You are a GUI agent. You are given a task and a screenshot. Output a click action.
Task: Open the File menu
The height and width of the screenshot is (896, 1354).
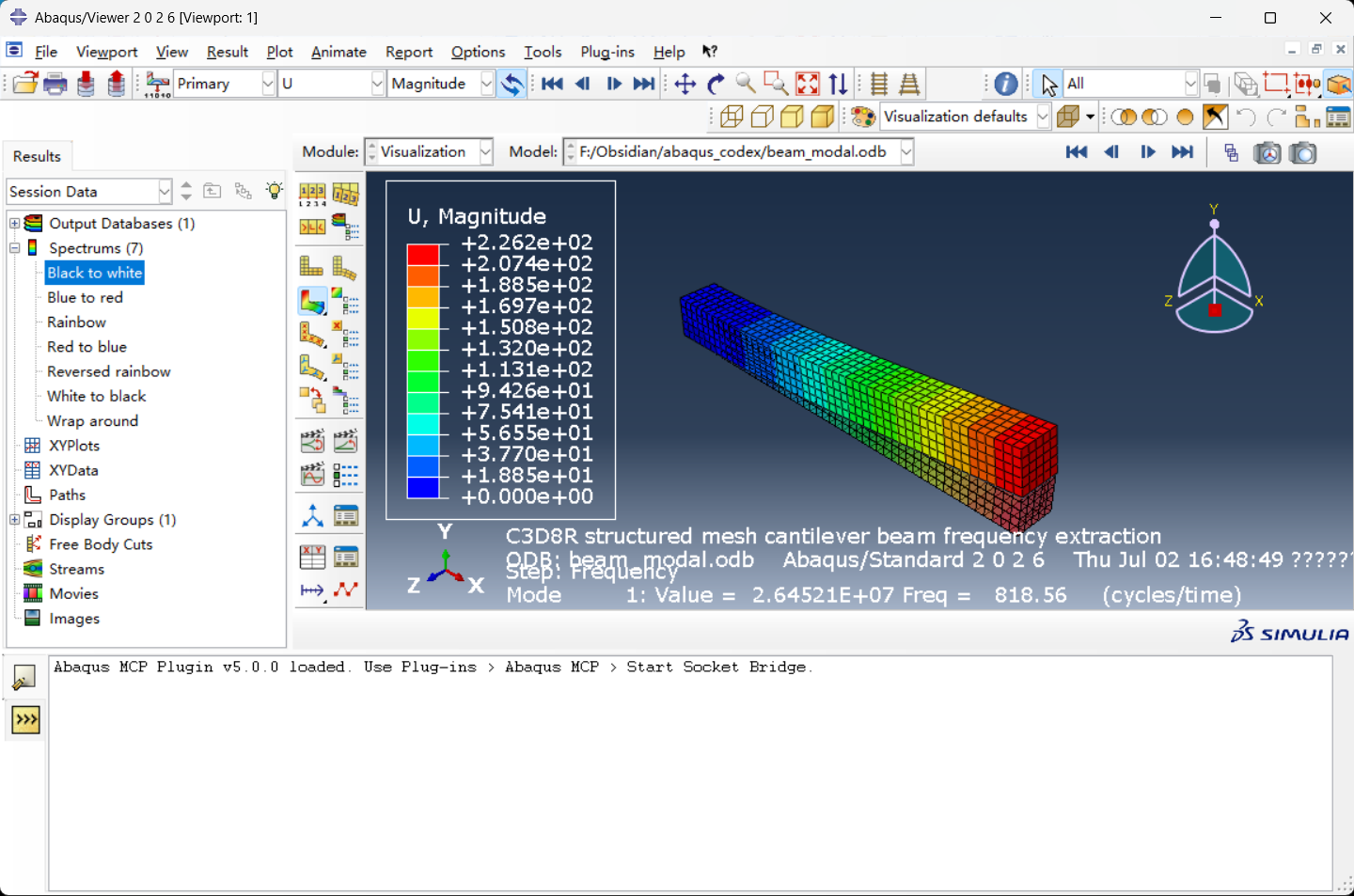46,52
